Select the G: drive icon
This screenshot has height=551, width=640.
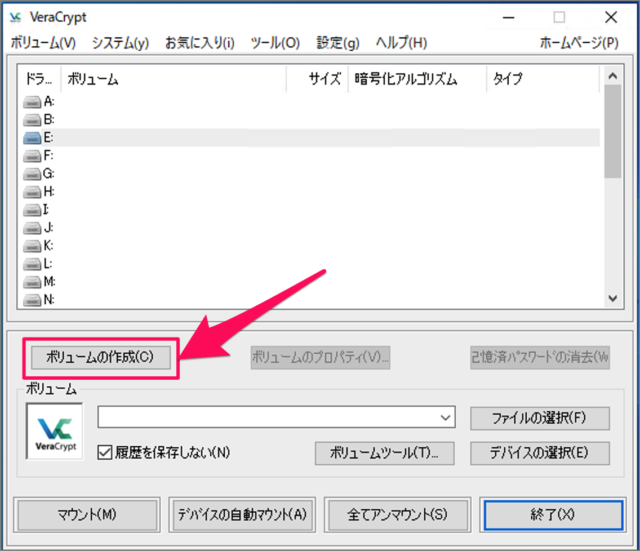pyautogui.click(x=34, y=174)
